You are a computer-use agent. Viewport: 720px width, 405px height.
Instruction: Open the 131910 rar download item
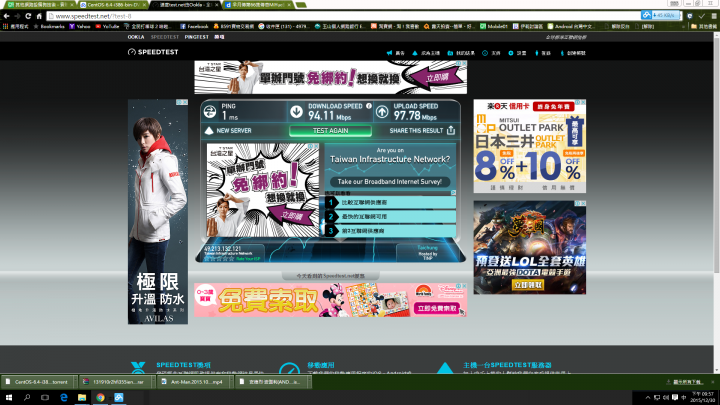pos(116,382)
